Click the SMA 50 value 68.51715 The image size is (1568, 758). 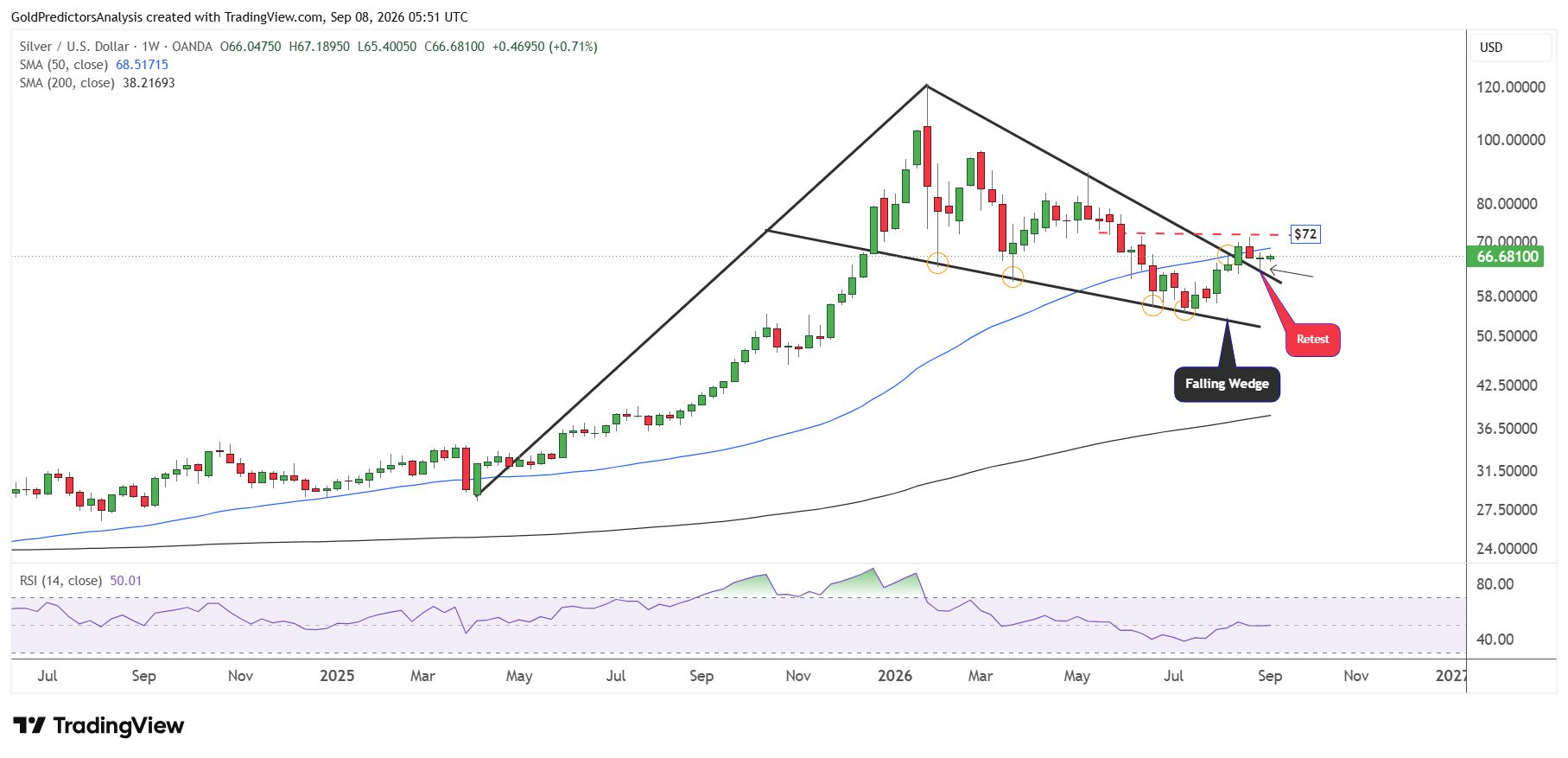(x=142, y=65)
